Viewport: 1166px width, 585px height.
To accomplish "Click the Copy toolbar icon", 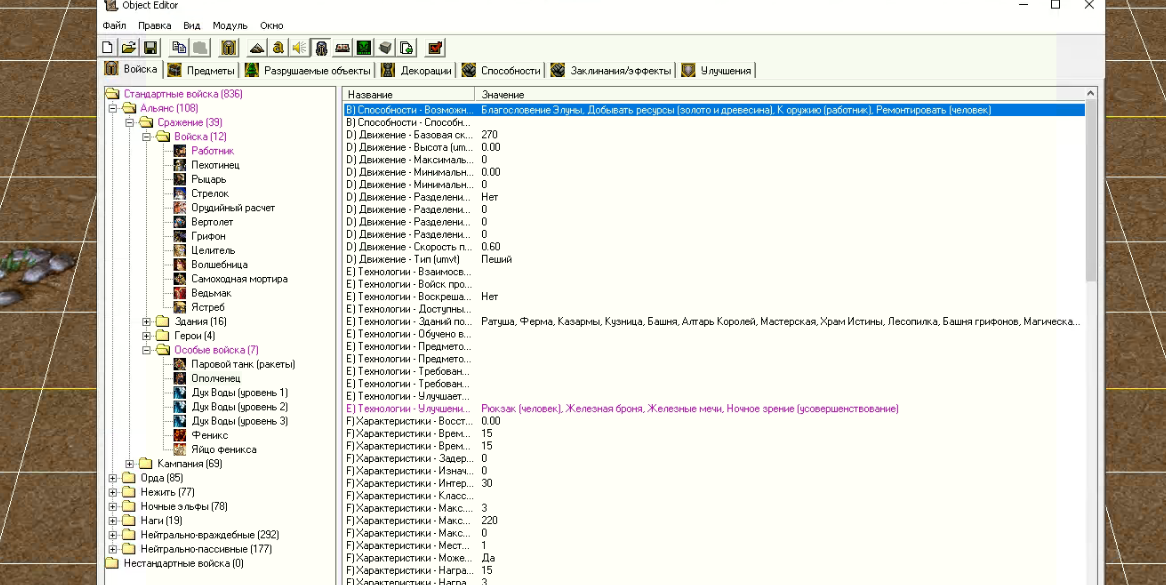I will (x=179, y=48).
